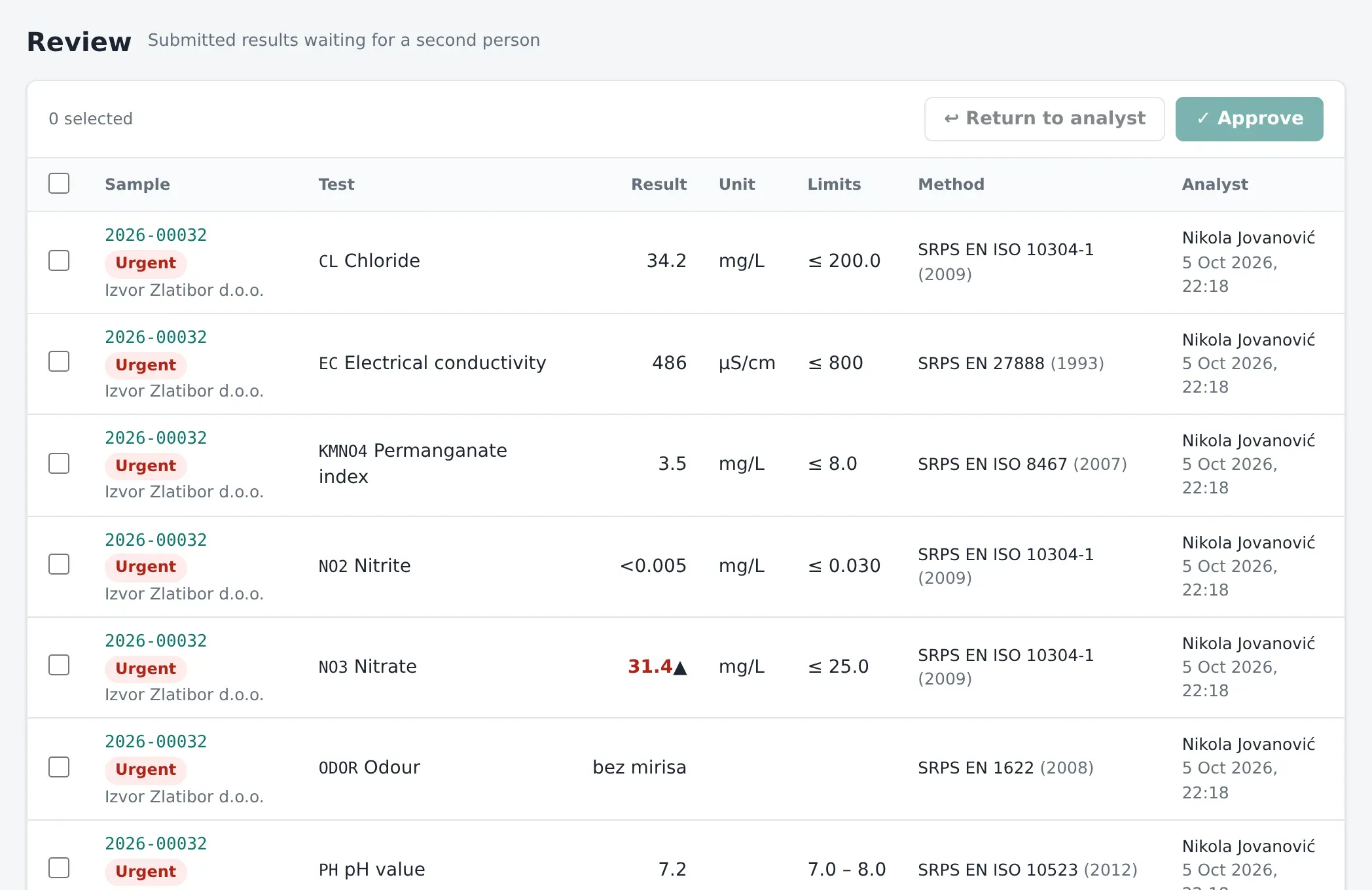Click 'SRPS EN 27888 (1993)' method cell
The image size is (1372, 890).
(1011, 363)
